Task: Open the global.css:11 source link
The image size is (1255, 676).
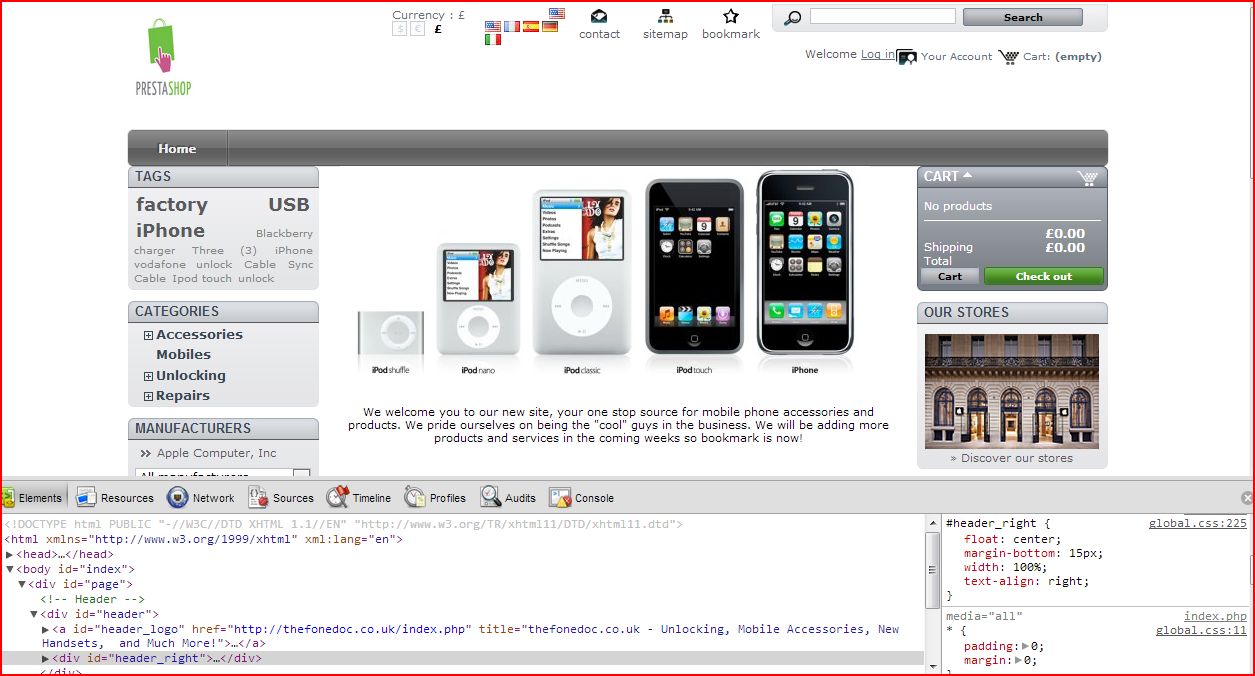Action: coord(1201,631)
